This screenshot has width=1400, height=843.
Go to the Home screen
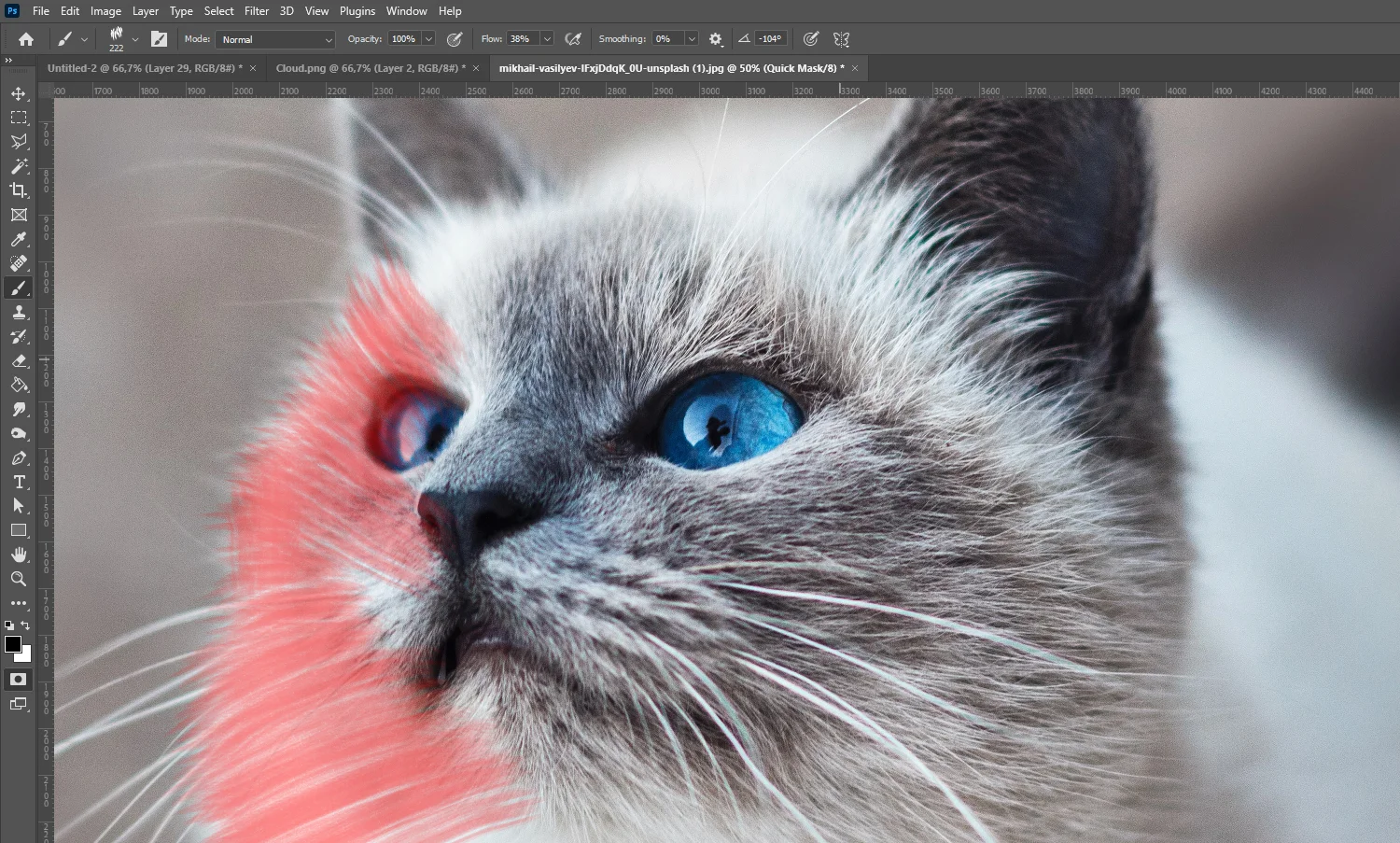[26, 39]
